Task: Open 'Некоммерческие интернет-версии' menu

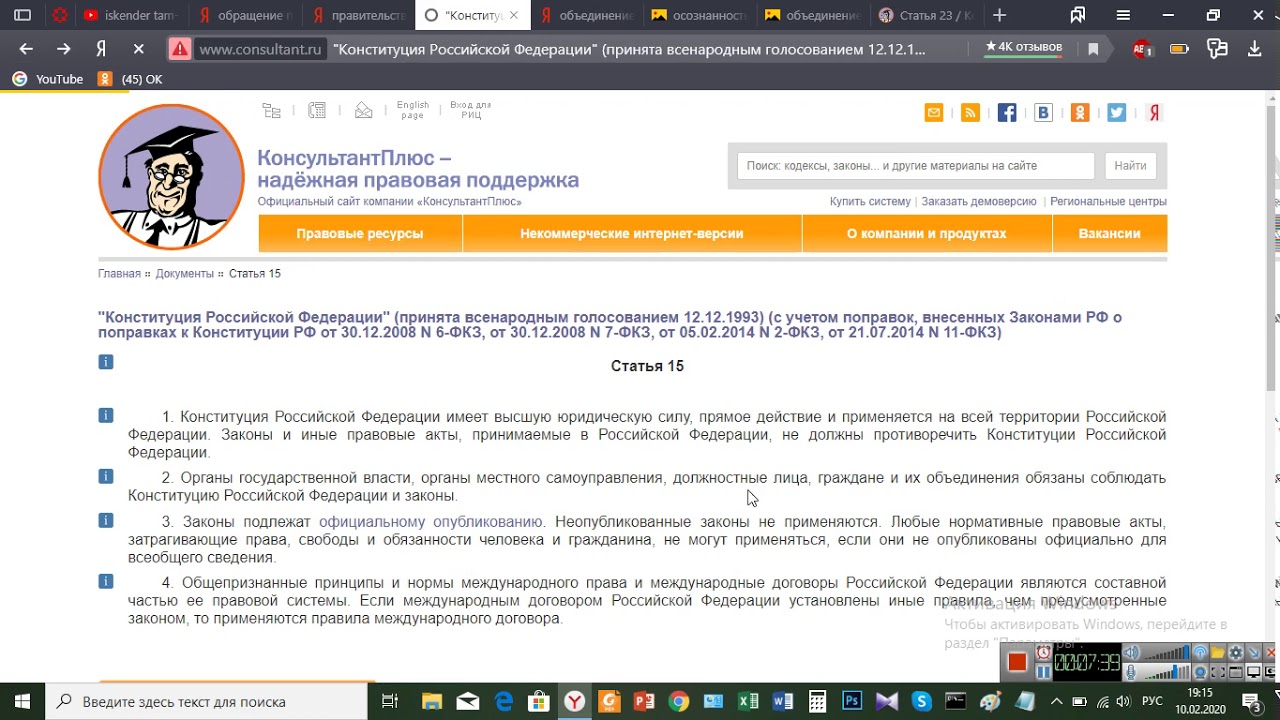Action: point(632,233)
